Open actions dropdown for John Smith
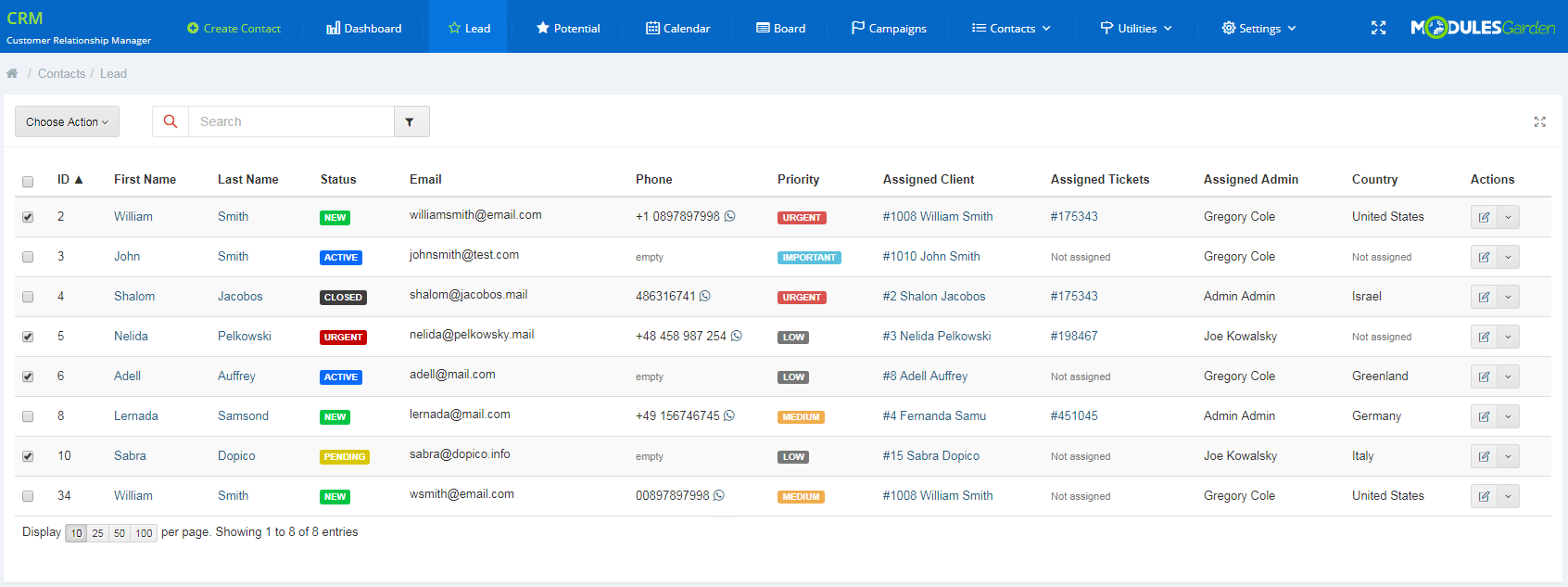Image resolution: width=1568 pixels, height=587 pixels. [x=1508, y=257]
